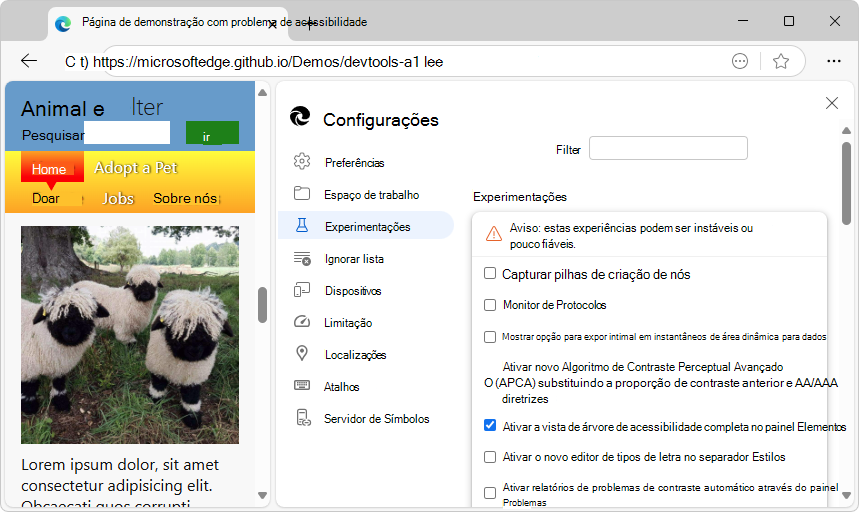
Task: Click the Espaço de trabalho folder icon
Action: pyautogui.click(x=302, y=194)
